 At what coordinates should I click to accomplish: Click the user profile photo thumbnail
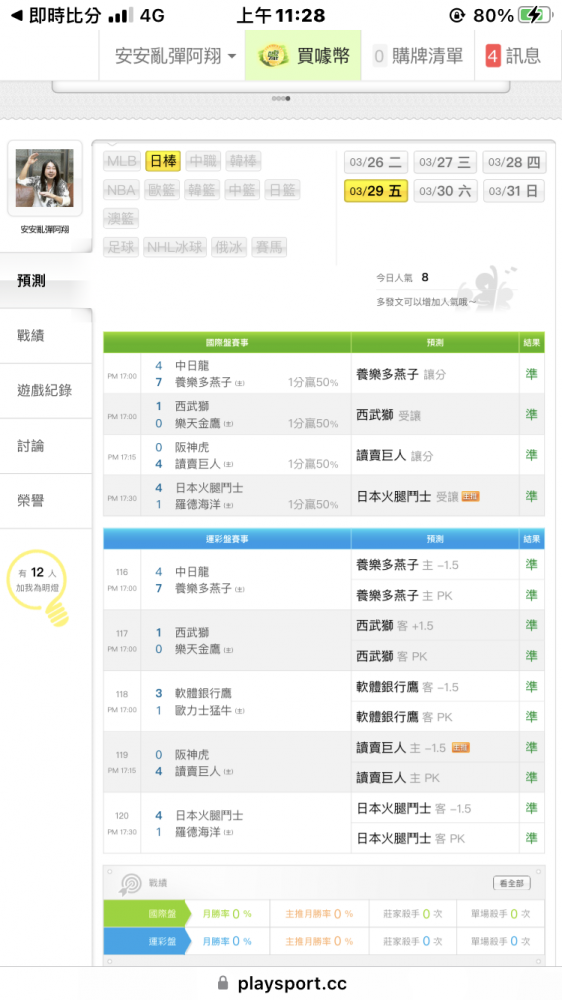point(45,178)
